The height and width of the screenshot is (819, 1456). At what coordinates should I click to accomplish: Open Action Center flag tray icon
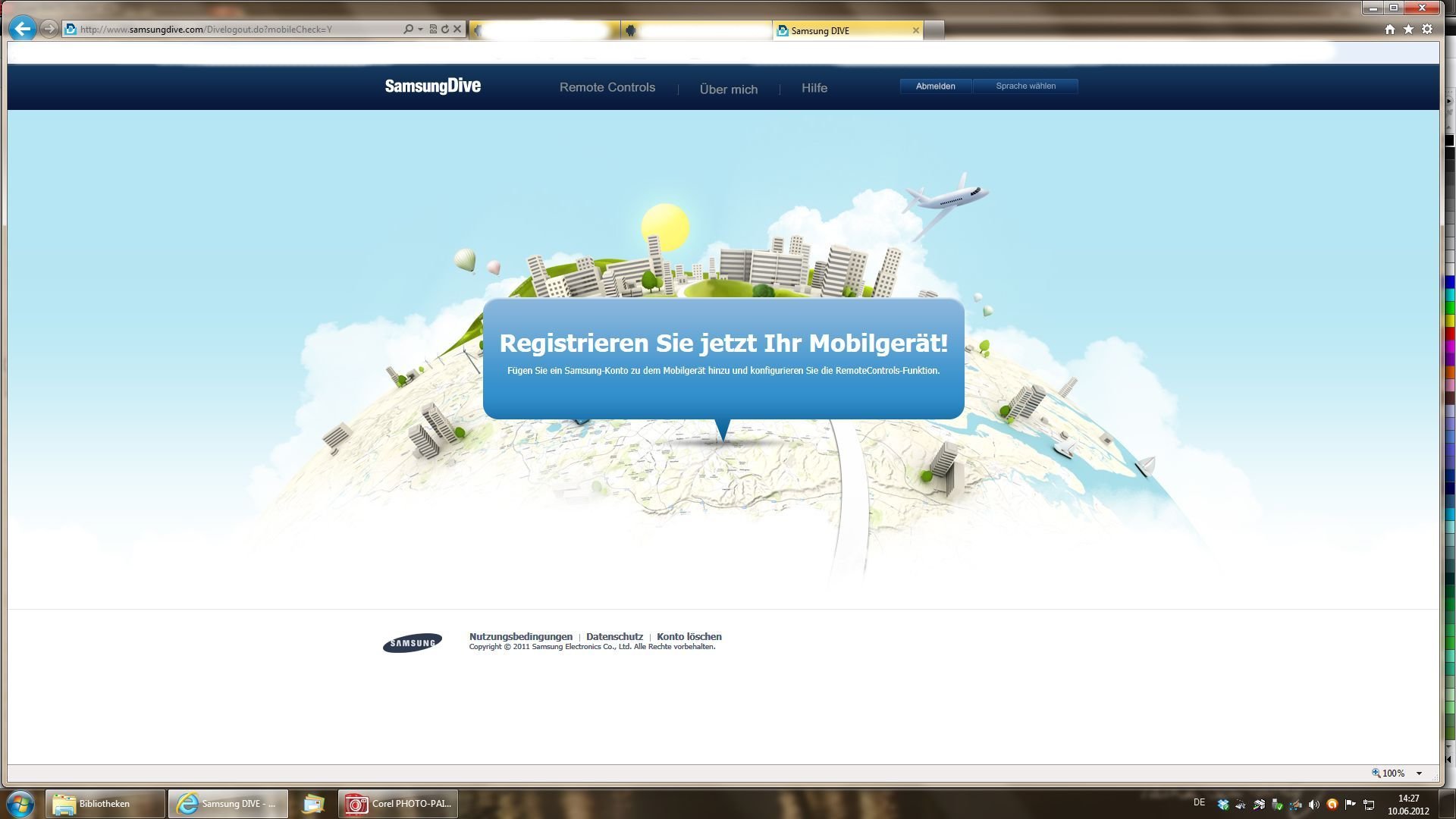pos(1350,805)
